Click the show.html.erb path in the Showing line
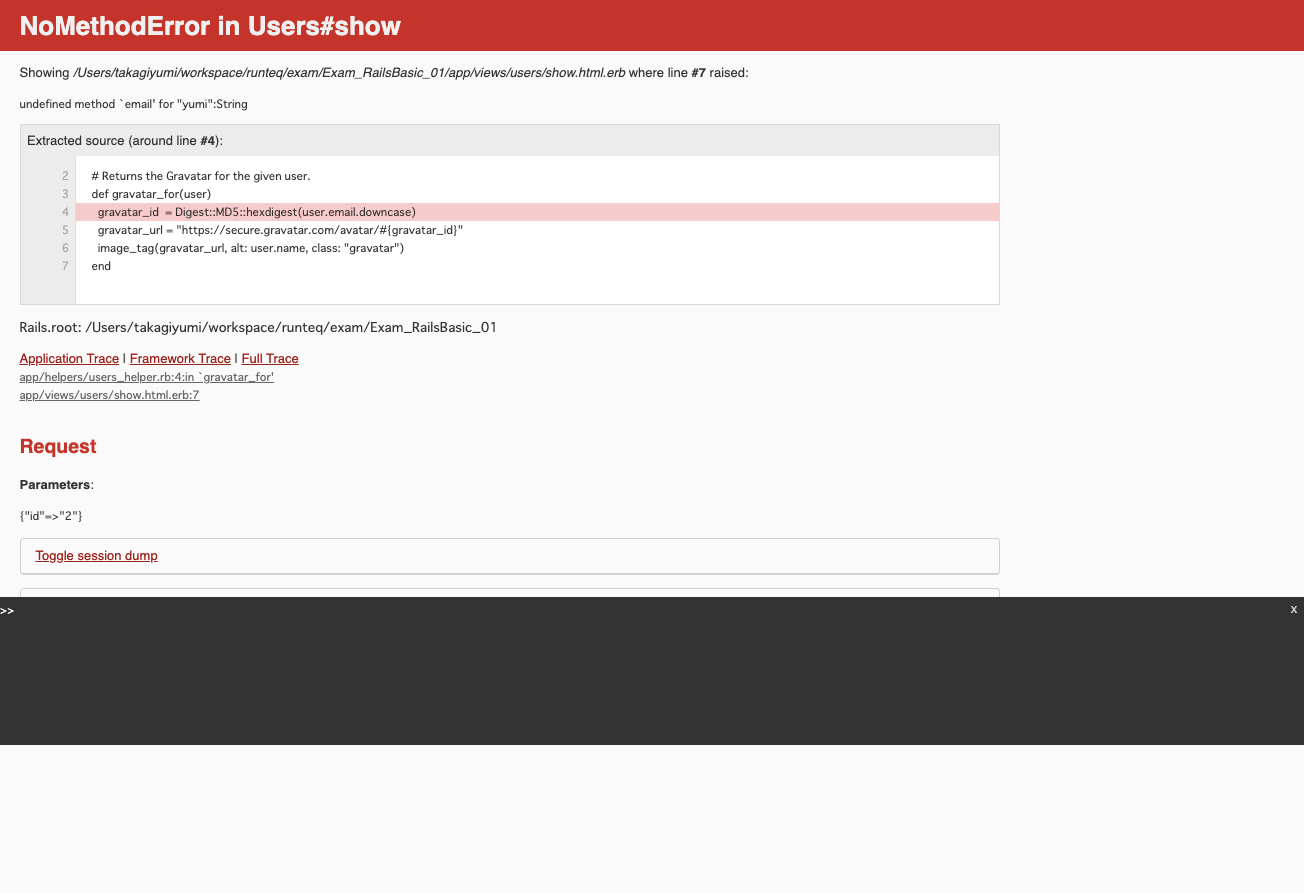Viewport: 1304px width, 893px height. point(347,72)
